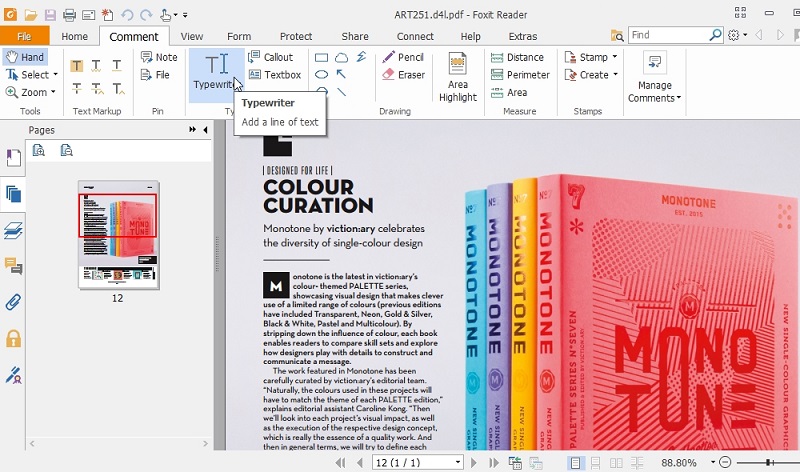The height and width of the screenshot is (472, 800).
Task: Select the Squiggly underline markup tool
Action: click(96, 66)
